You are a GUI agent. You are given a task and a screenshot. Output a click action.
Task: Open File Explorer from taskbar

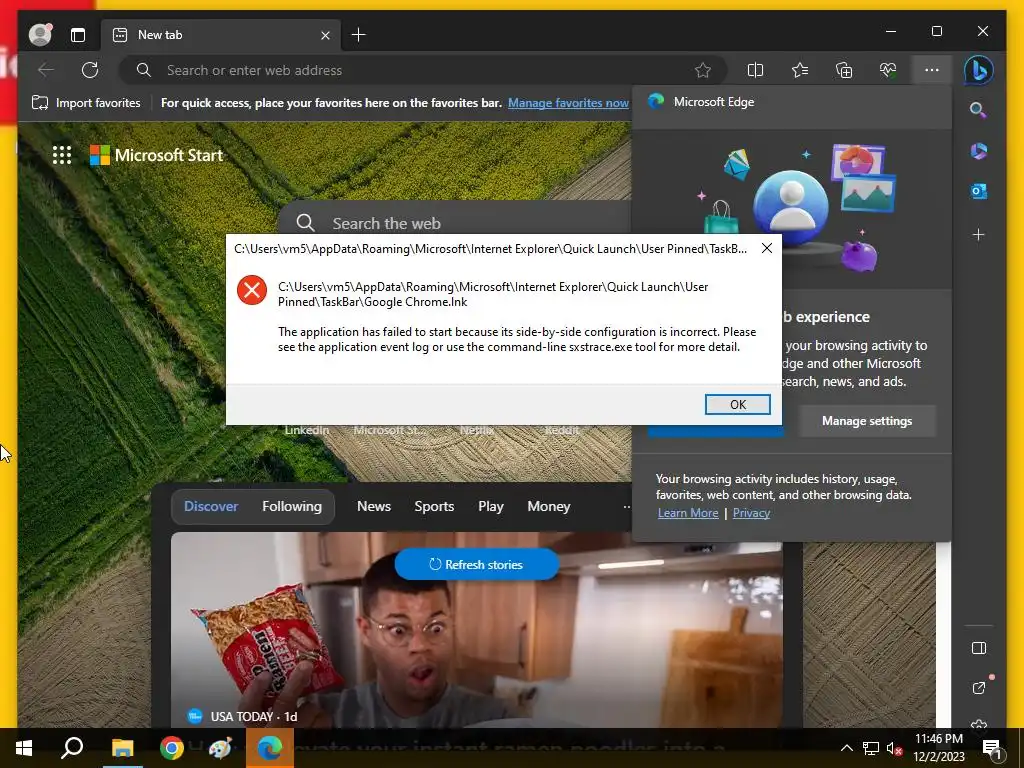(122, 748)
